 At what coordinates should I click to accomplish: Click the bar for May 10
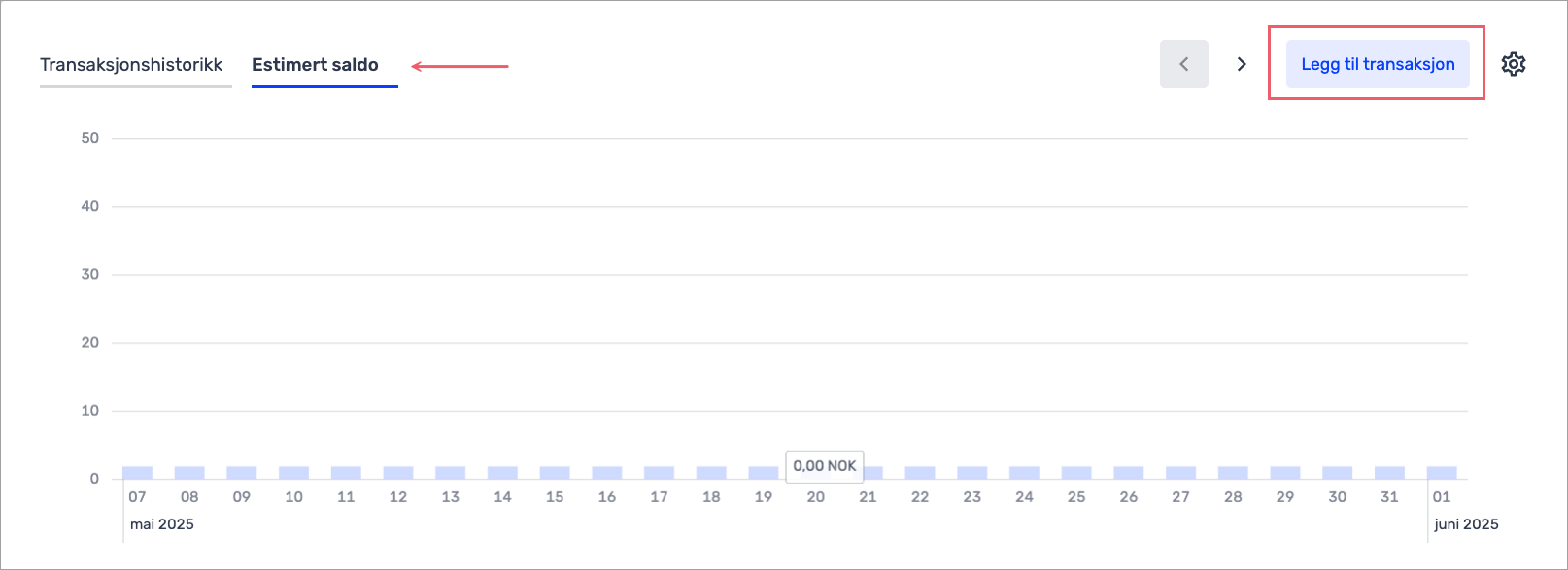click(293, 473)
